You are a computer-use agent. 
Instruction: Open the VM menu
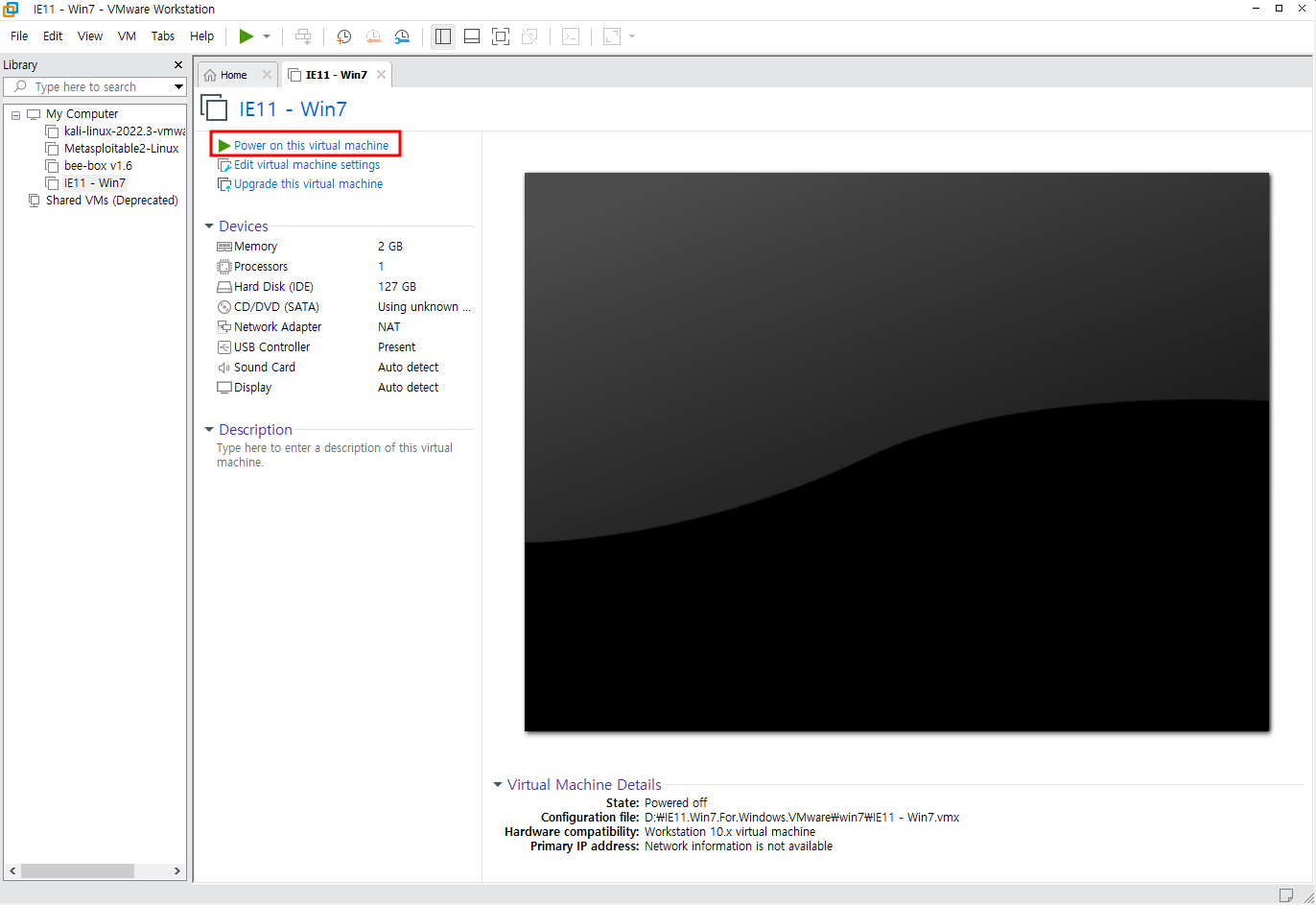[x=127, y=36]
